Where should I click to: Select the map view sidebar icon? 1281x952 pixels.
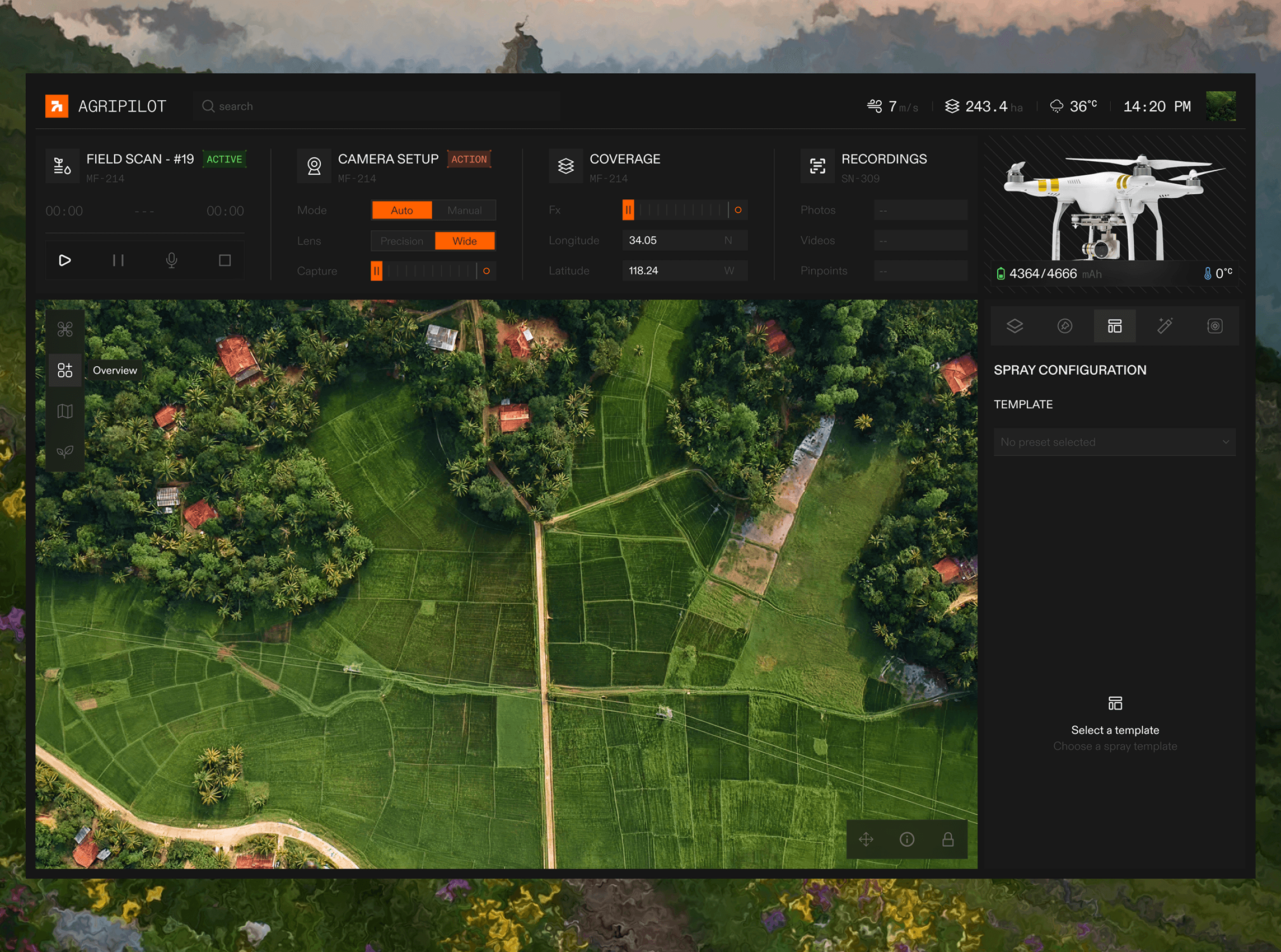click(x=65, y=411)
